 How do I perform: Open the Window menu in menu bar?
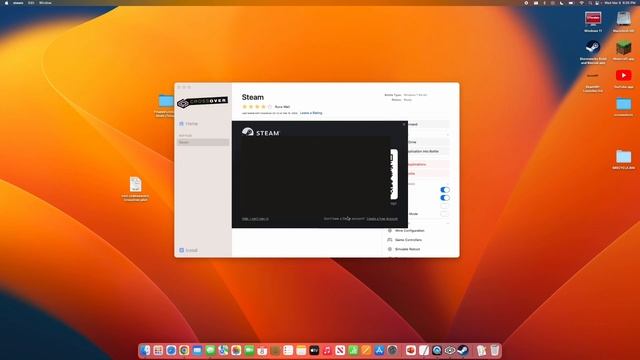pyautogui.click(x=45, y=3)
